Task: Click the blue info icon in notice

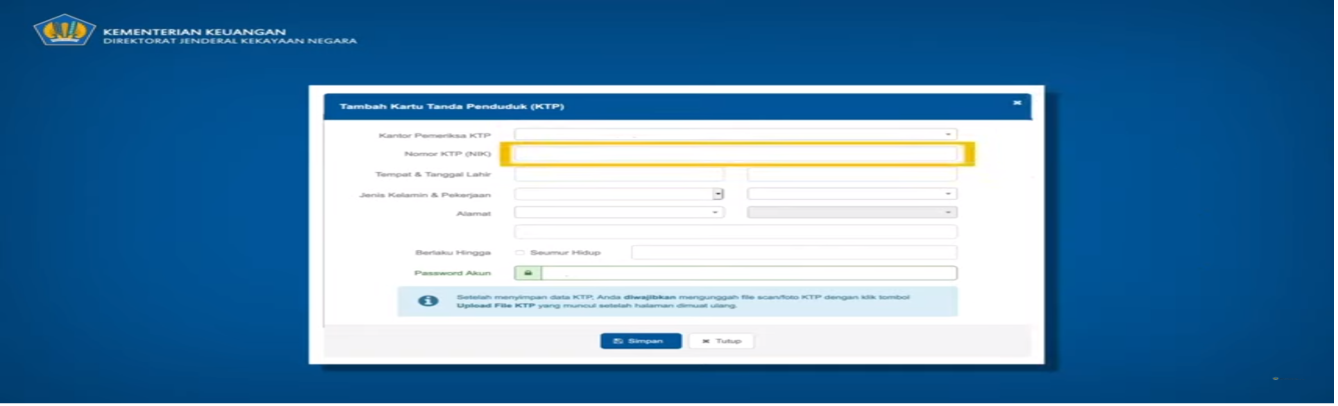Action: point(427,301)
